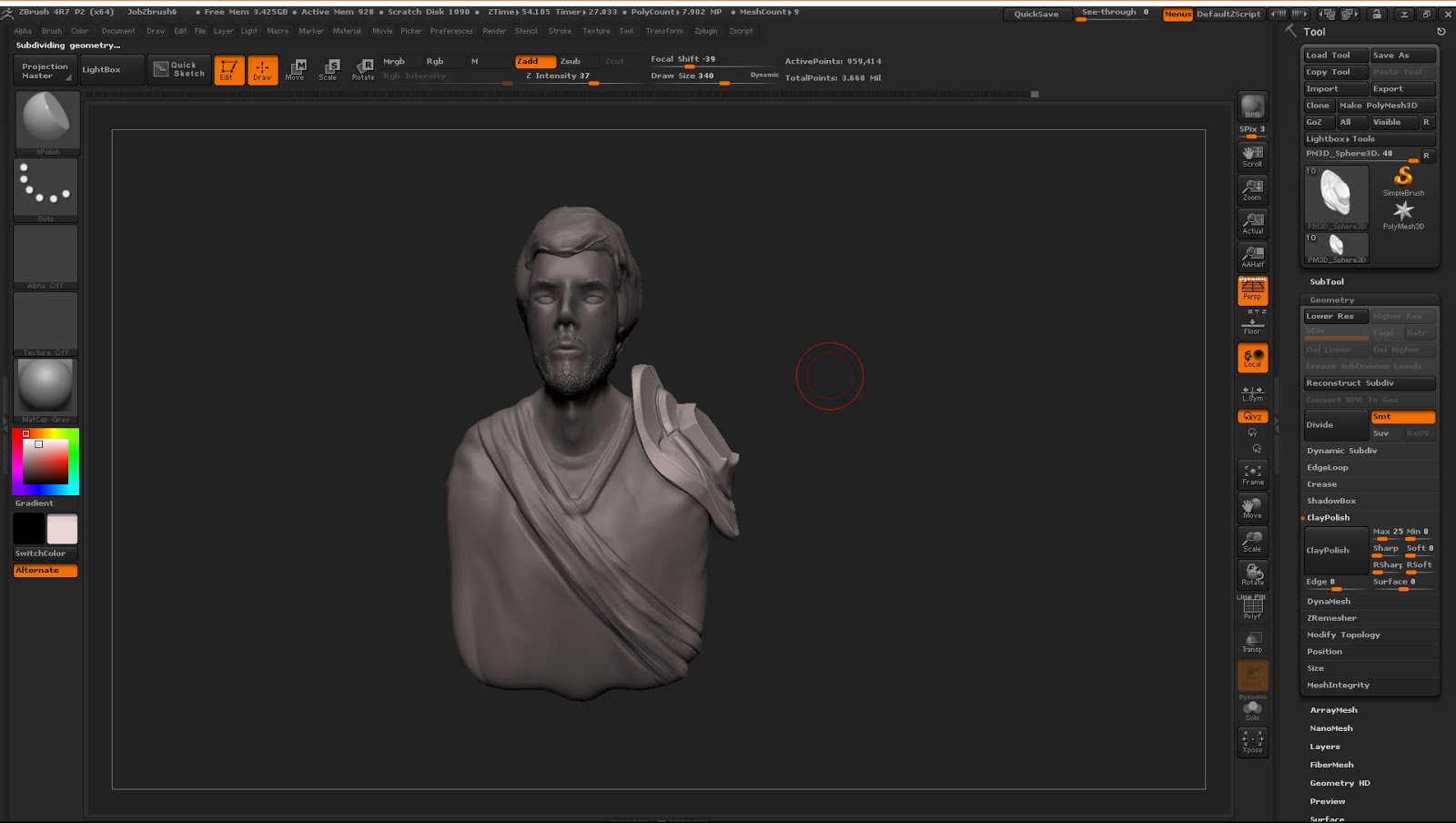Click the QuickSave button

pyautogui.click(x=1037, y=14)
